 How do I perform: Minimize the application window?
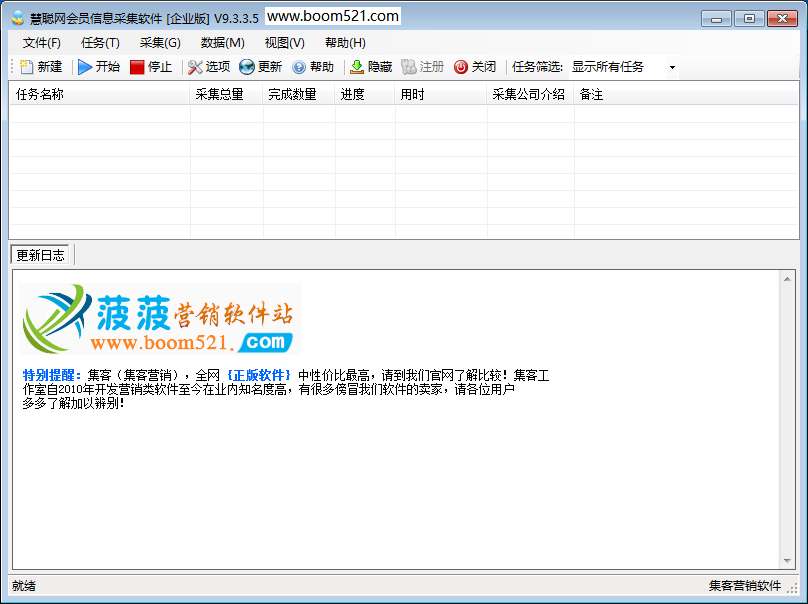pos(716,19)
